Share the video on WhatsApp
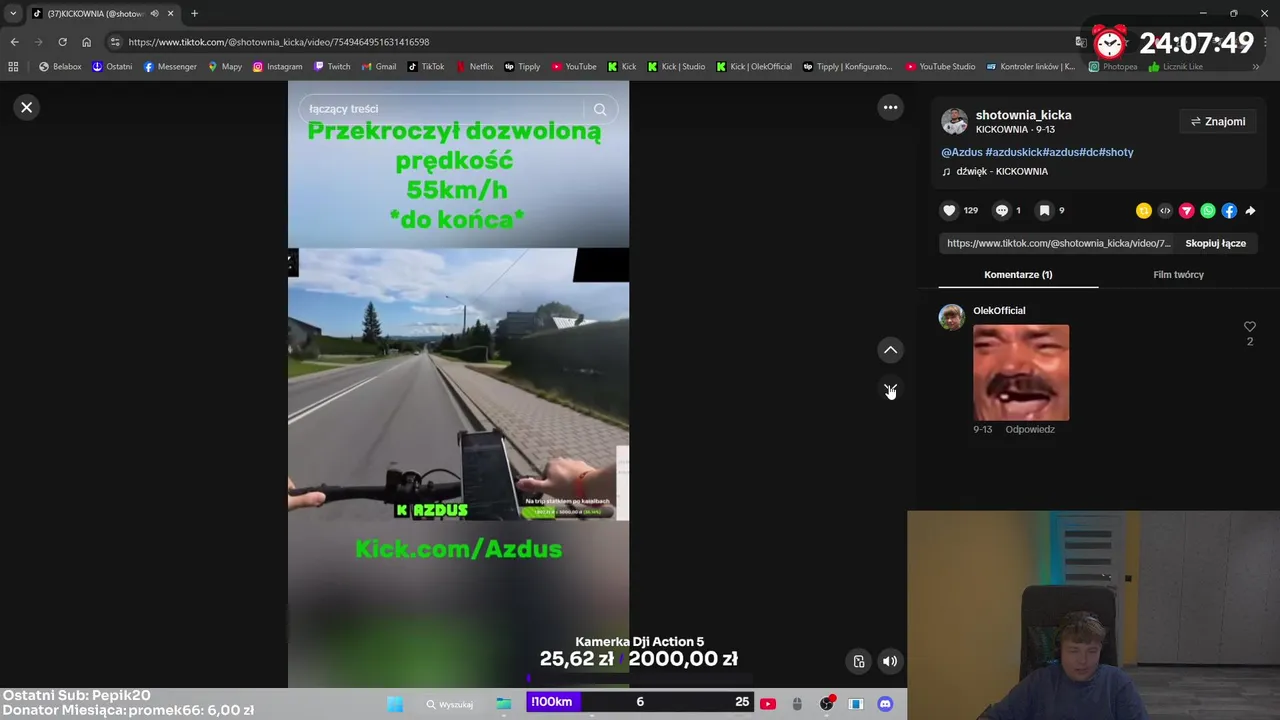Viewport: 1280px width, 720px height. (1208, 210)
